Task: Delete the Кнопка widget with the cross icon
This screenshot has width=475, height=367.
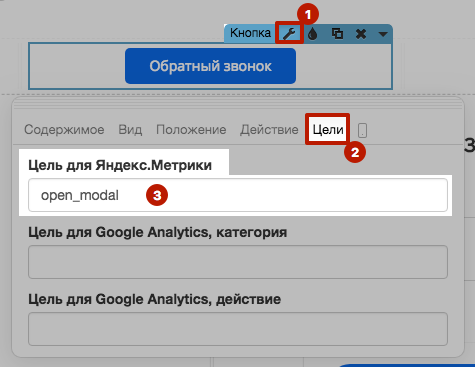Action: (x=361, y=34)
